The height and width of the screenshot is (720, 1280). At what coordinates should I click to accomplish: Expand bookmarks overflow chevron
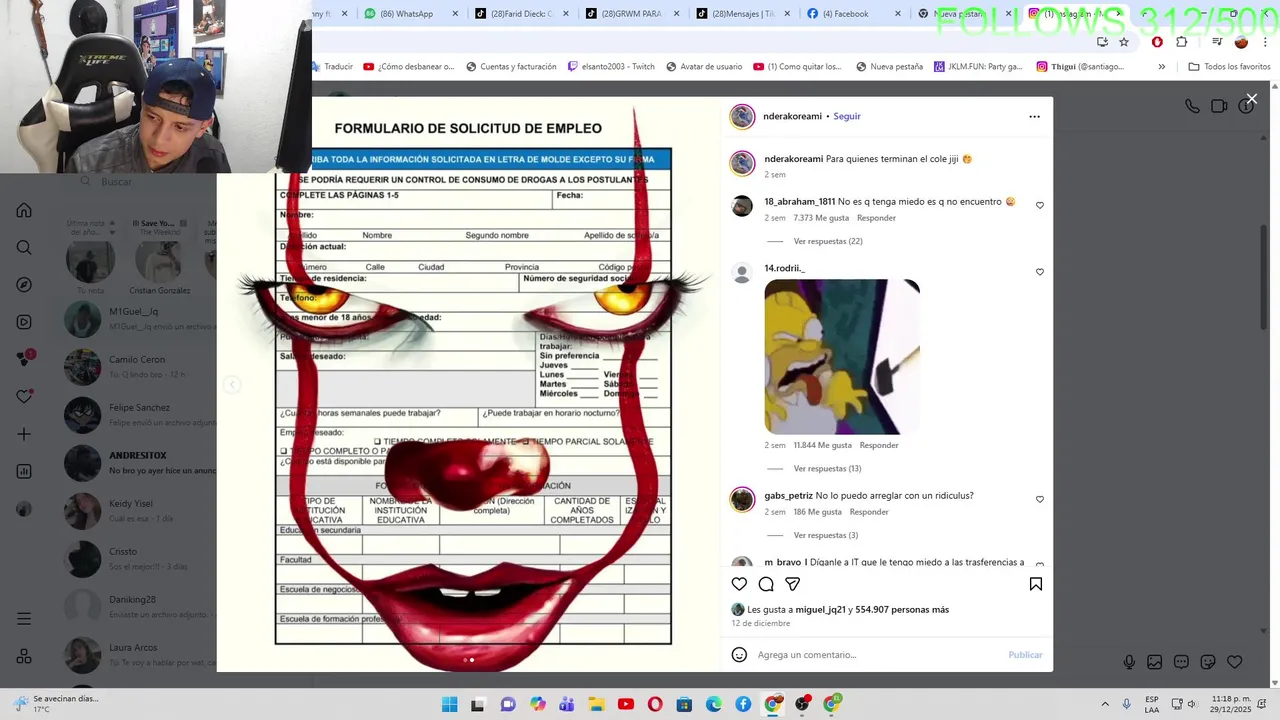pos(1161,67)
